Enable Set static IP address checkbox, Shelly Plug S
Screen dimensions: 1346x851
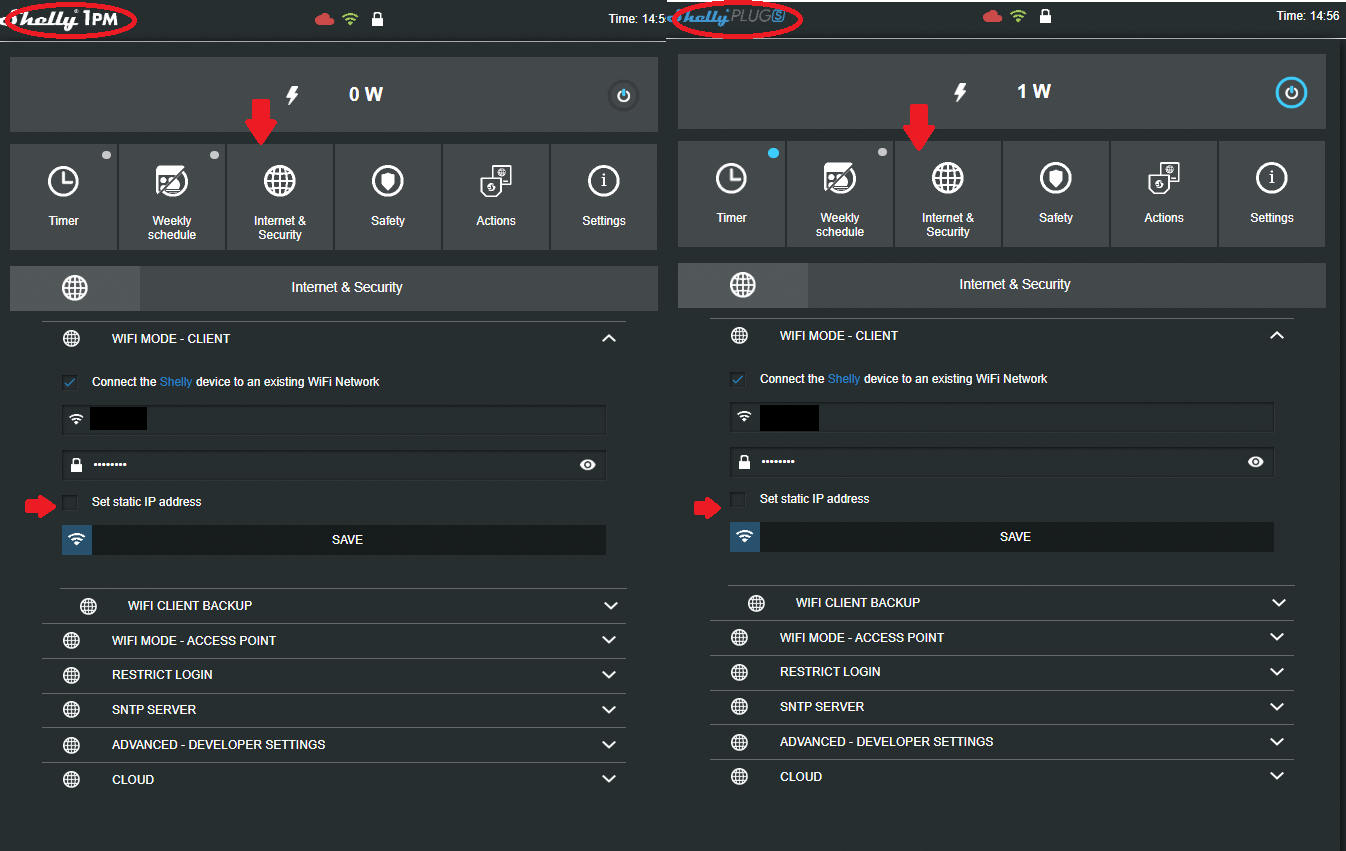pos(737,499)
